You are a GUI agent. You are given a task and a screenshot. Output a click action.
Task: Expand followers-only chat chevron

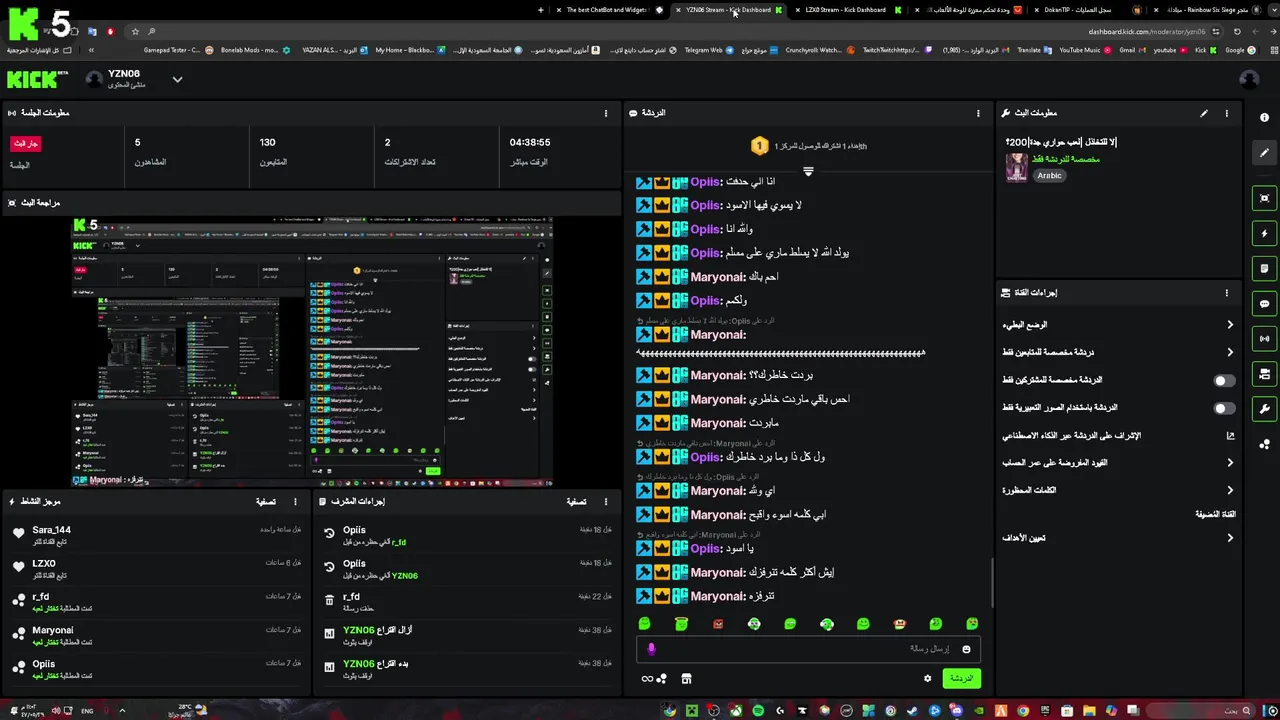click(x=1230, y=352)
